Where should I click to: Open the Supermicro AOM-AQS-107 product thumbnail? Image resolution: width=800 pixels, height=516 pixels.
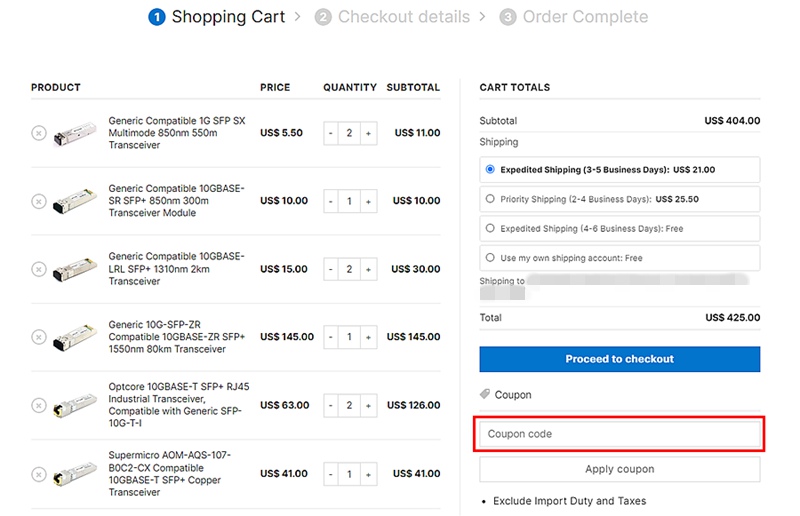pyautogui.click(x=75, y=474)
